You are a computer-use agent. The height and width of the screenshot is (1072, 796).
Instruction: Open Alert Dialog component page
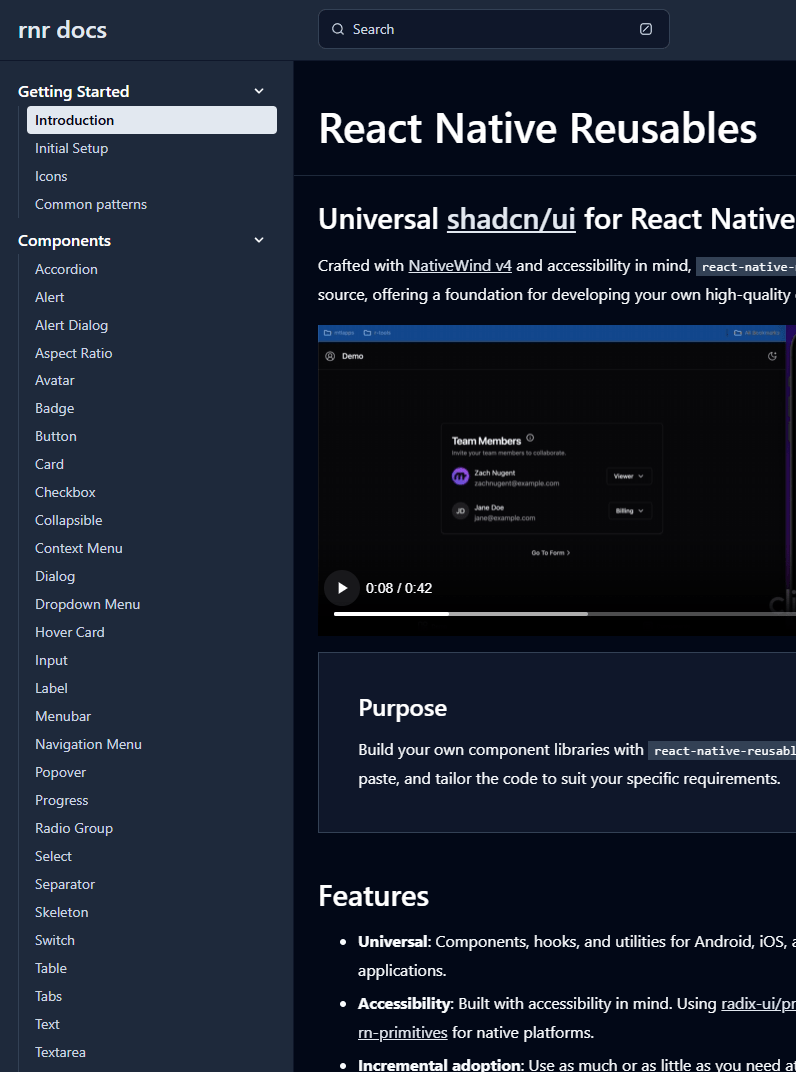(x=72, y=325)
